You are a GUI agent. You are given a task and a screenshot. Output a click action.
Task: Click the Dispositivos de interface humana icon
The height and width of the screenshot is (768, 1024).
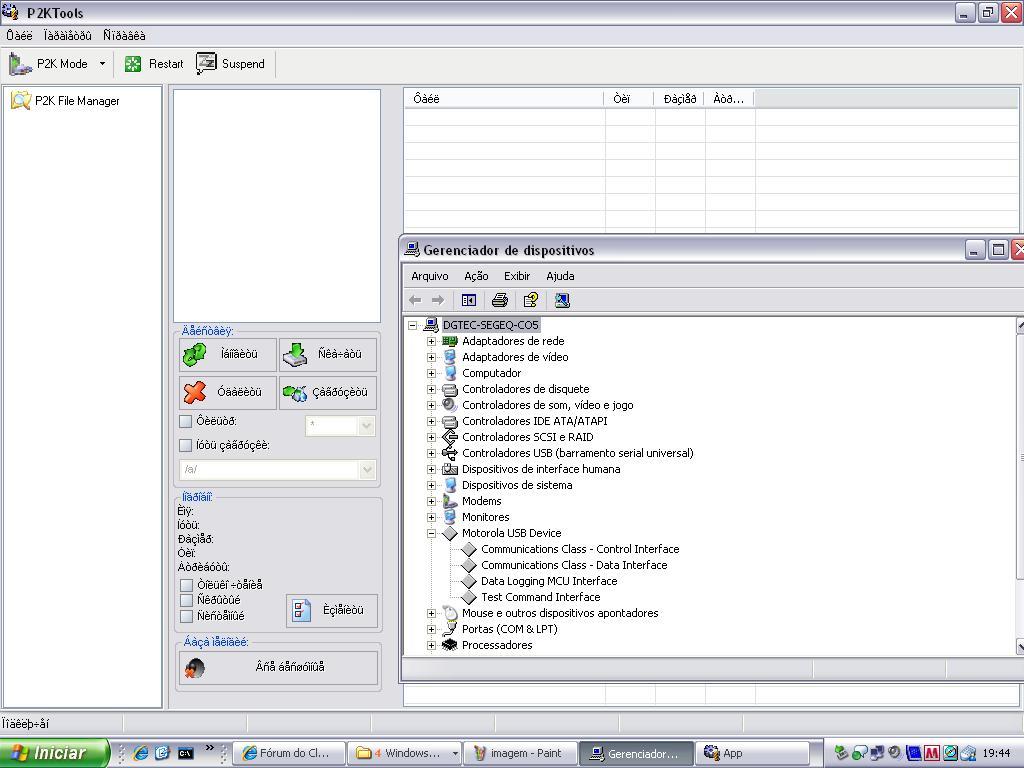(450, 470)
